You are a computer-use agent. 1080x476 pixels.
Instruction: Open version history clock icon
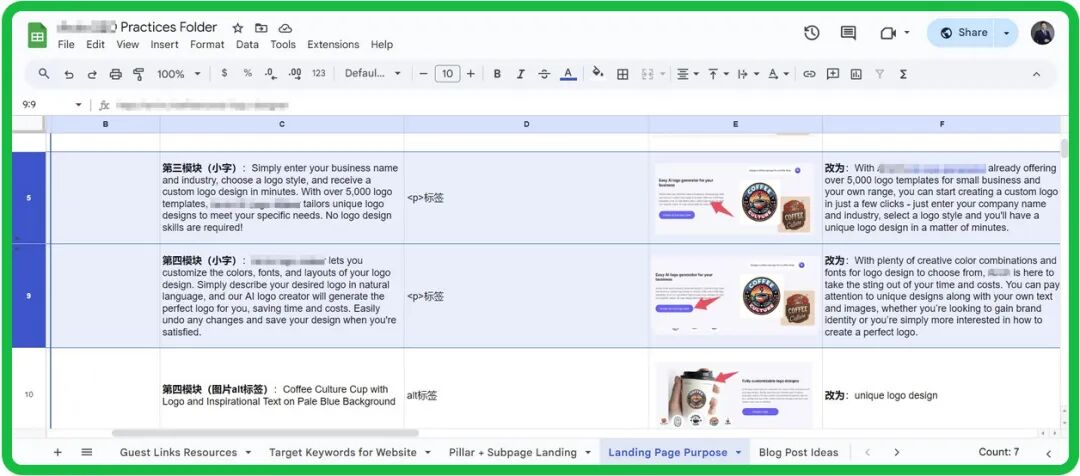[x=812, y=33]
